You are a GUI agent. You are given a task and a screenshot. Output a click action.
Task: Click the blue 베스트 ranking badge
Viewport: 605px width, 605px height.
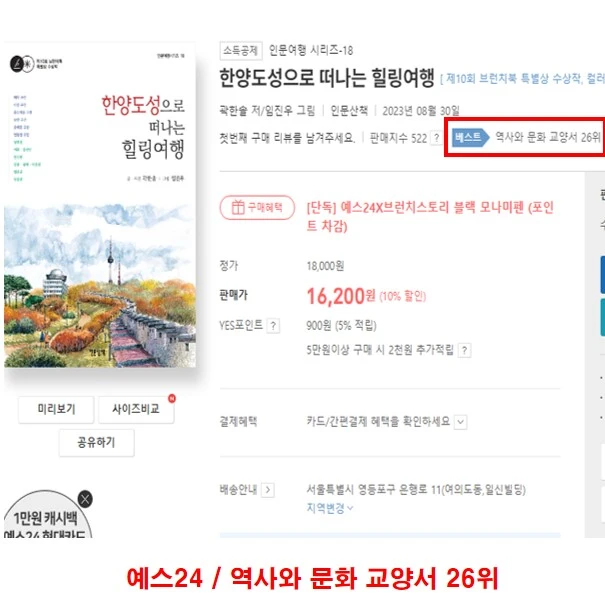(x=470, y=137)
